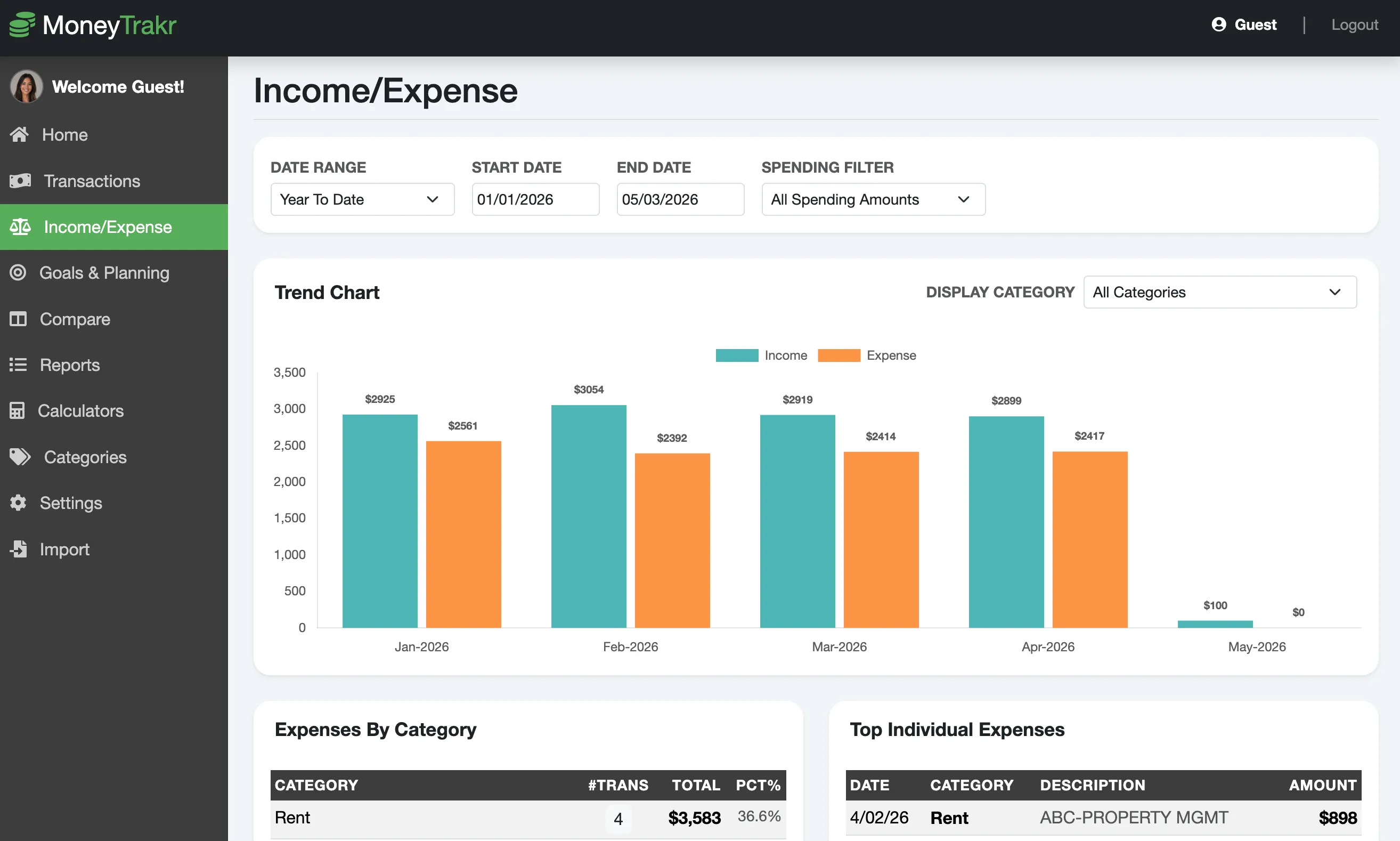Click the 36.6% percentage value
This screenshot has width=1400, height=841.
click(x=759, y=816)
